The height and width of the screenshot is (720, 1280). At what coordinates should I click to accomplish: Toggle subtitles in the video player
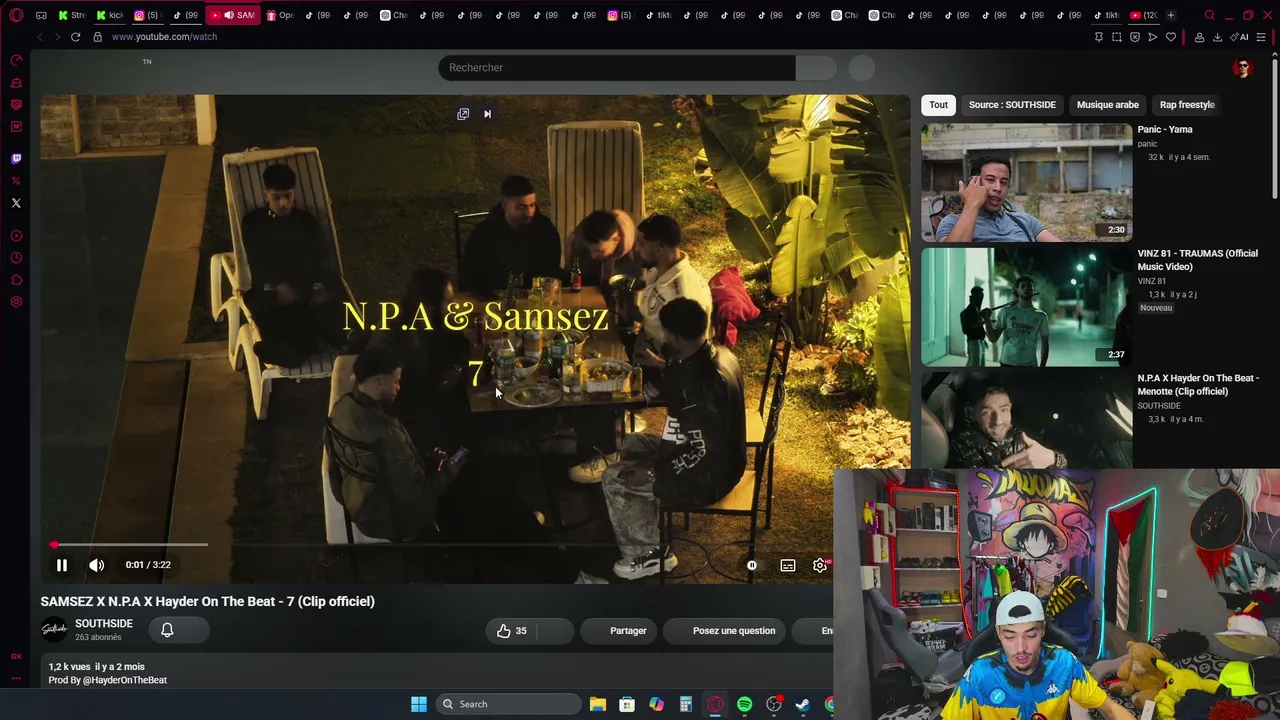[x=788, y=565]
